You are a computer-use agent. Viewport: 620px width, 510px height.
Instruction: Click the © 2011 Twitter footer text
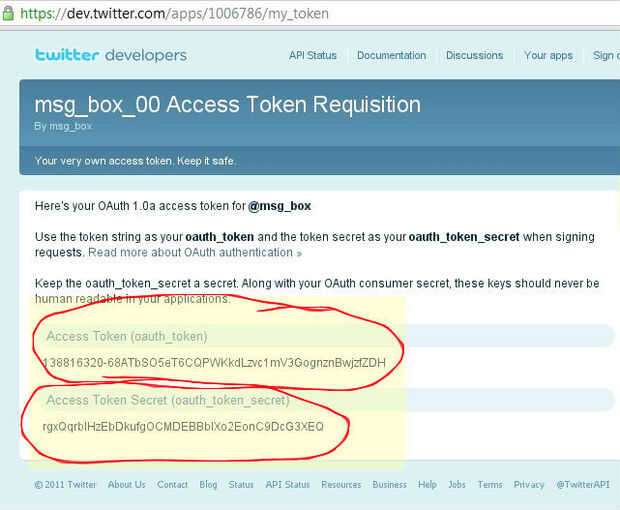[65, 485]
